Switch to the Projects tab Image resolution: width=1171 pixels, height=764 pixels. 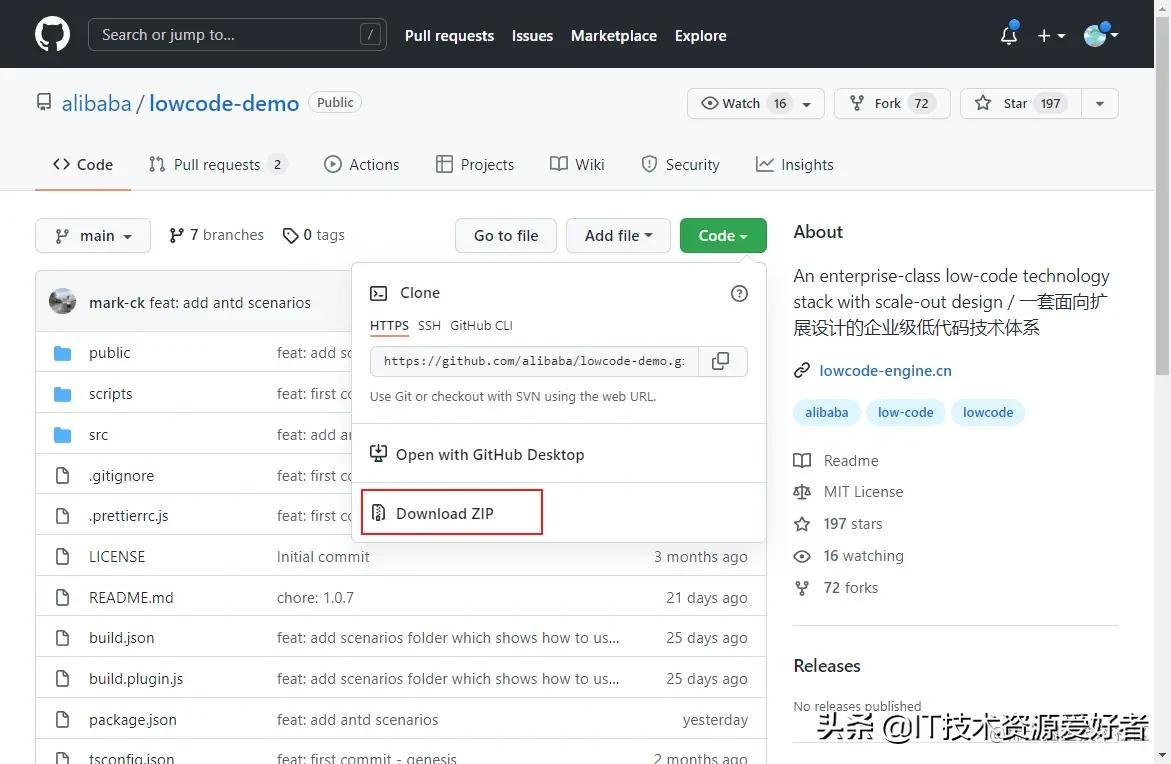(475, 164)
